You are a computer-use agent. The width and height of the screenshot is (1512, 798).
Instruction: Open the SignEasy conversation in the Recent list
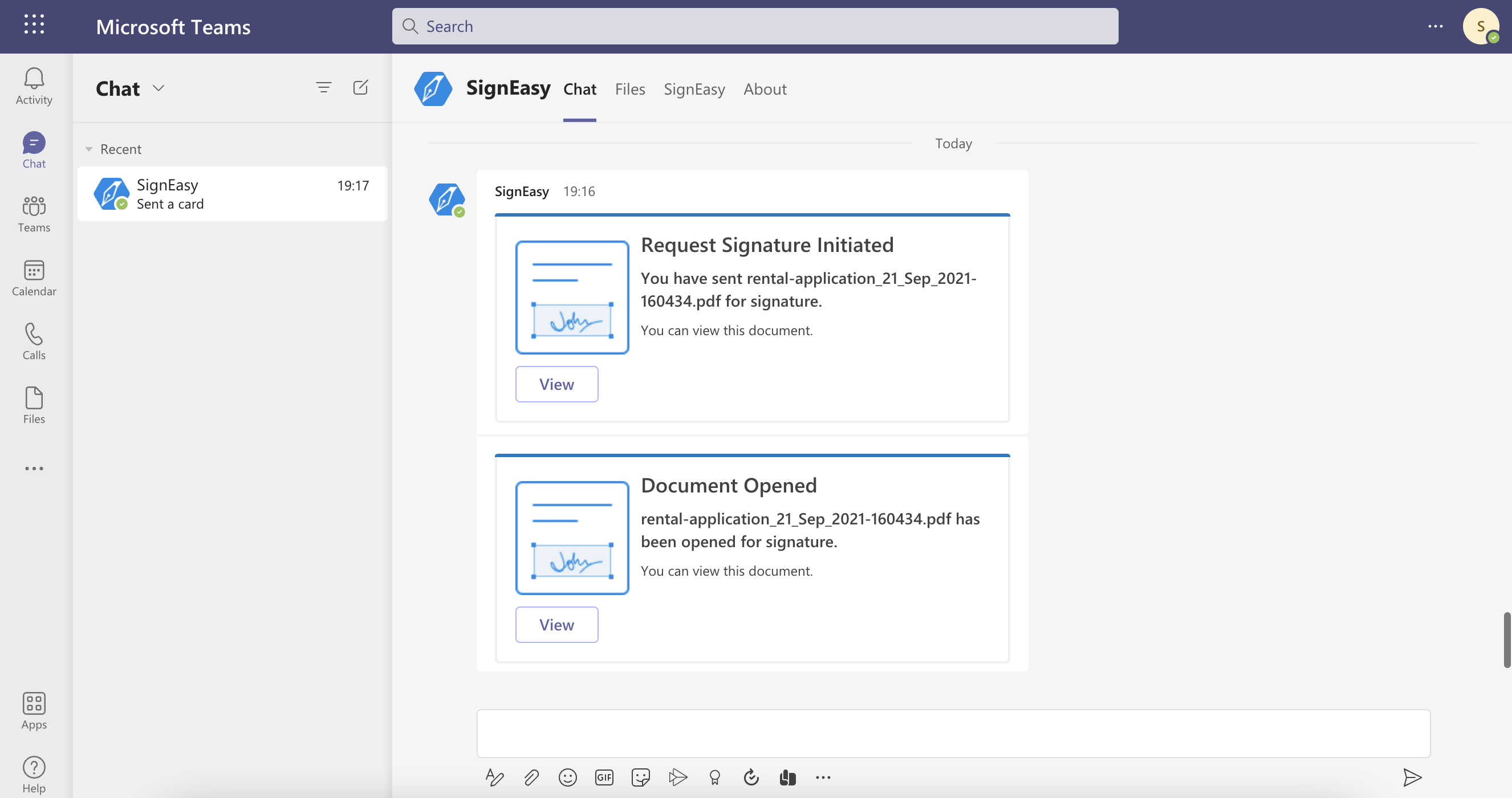click(233, 194)
